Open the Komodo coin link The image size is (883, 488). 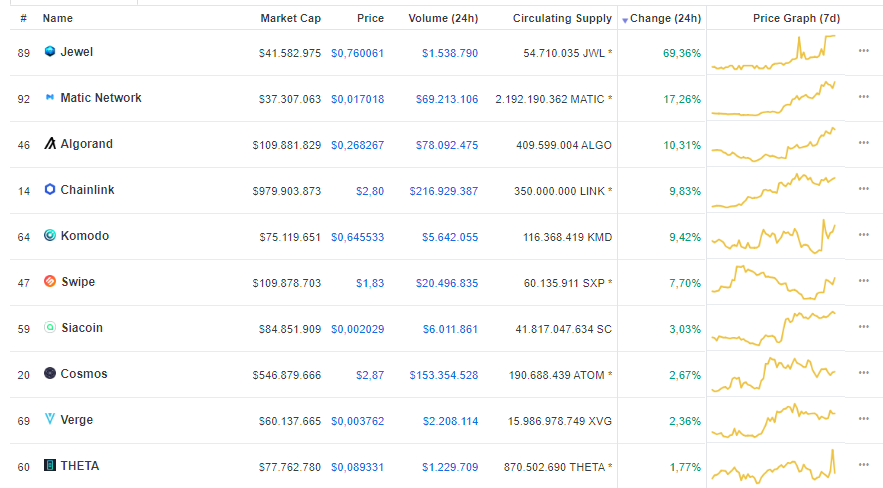coord(84,236)
